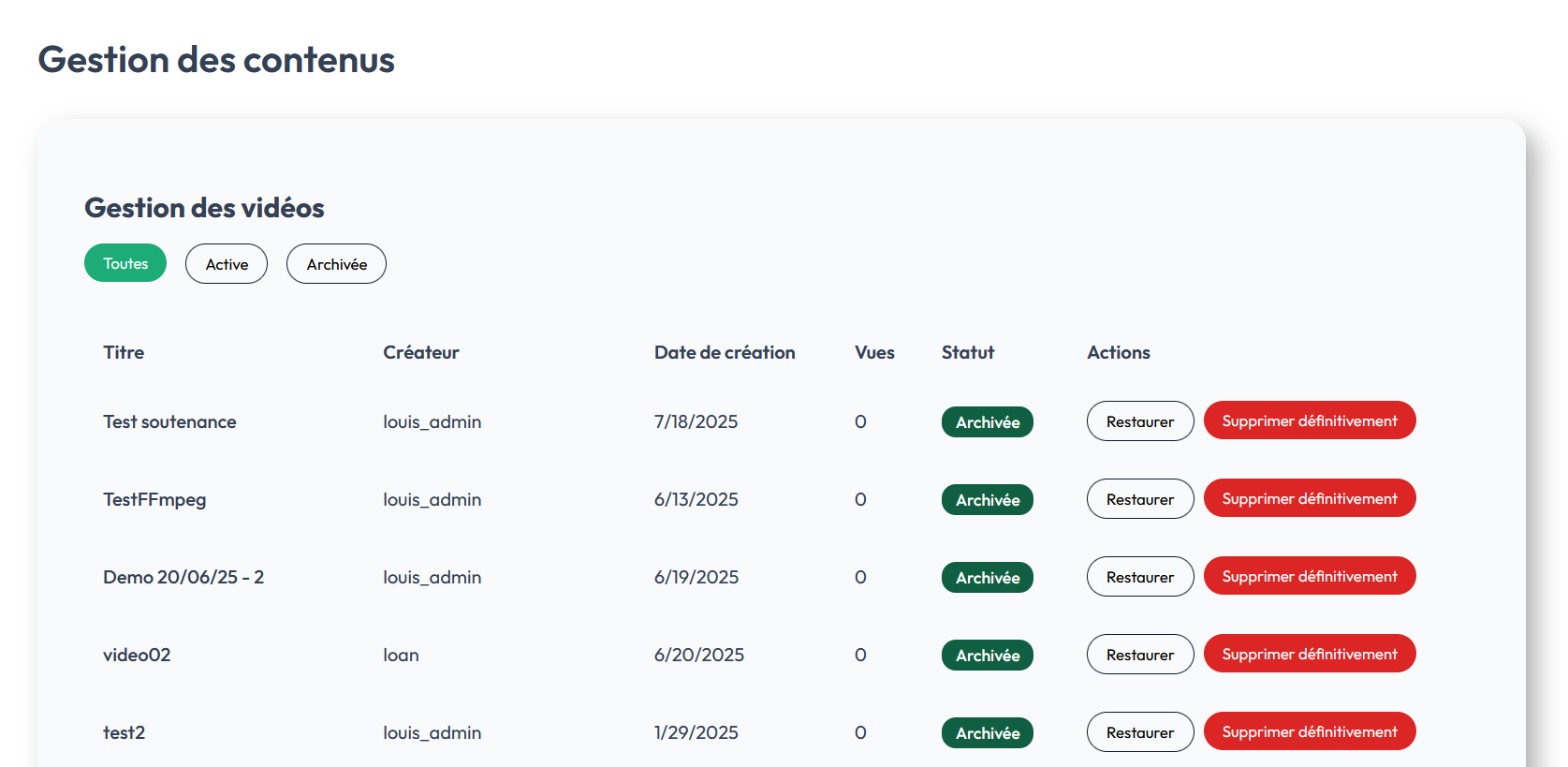Click the date 6/13/2025
This screenshot has height=767, width=1568.
(x=696, y=499)
